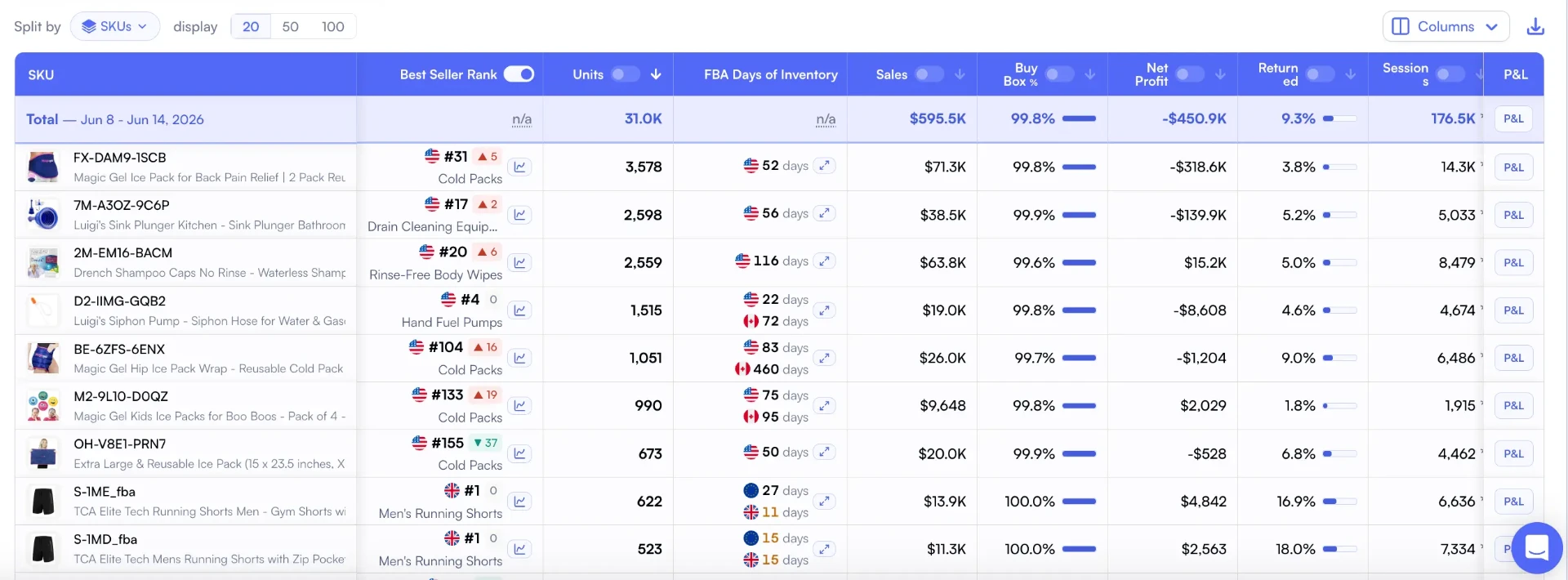Viewport: 1568px width, 580px height.
Task: Open the chat support bubble
Action: (1536, 547)
